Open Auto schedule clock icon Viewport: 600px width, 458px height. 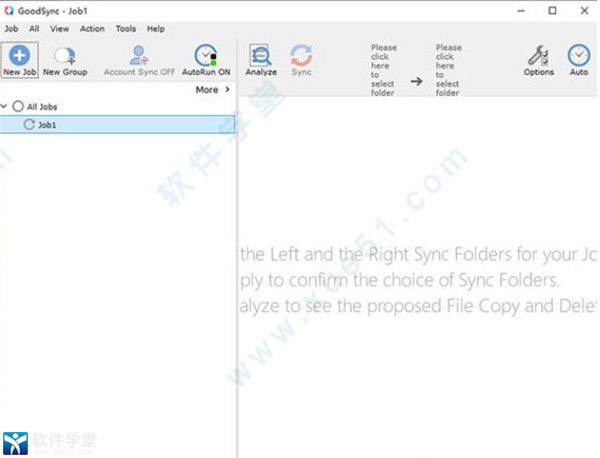(x=579, y=55)
